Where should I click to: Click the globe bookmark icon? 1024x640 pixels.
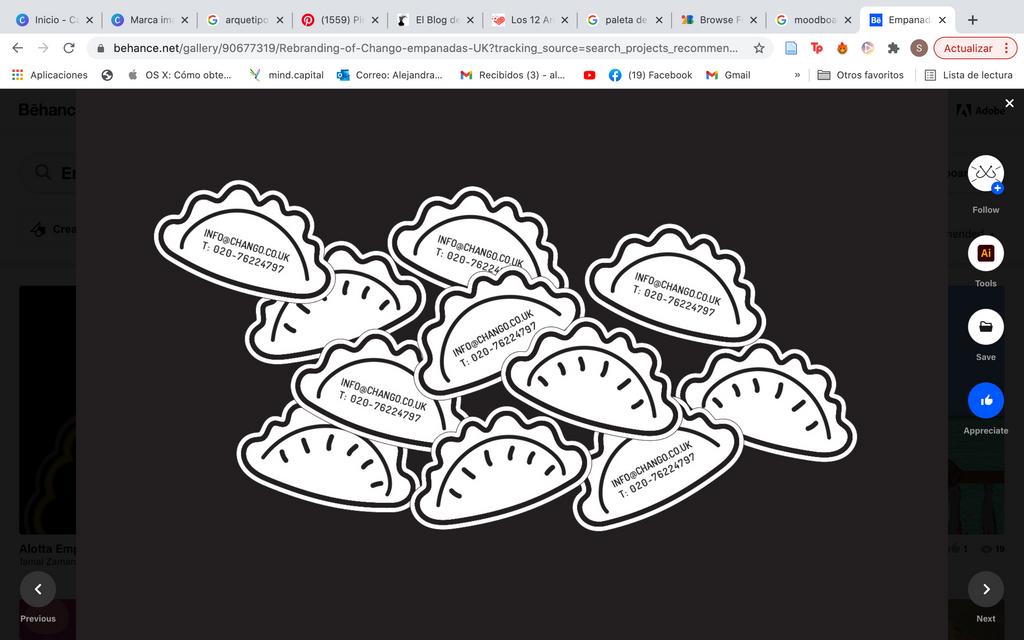(x=107, y=75)
